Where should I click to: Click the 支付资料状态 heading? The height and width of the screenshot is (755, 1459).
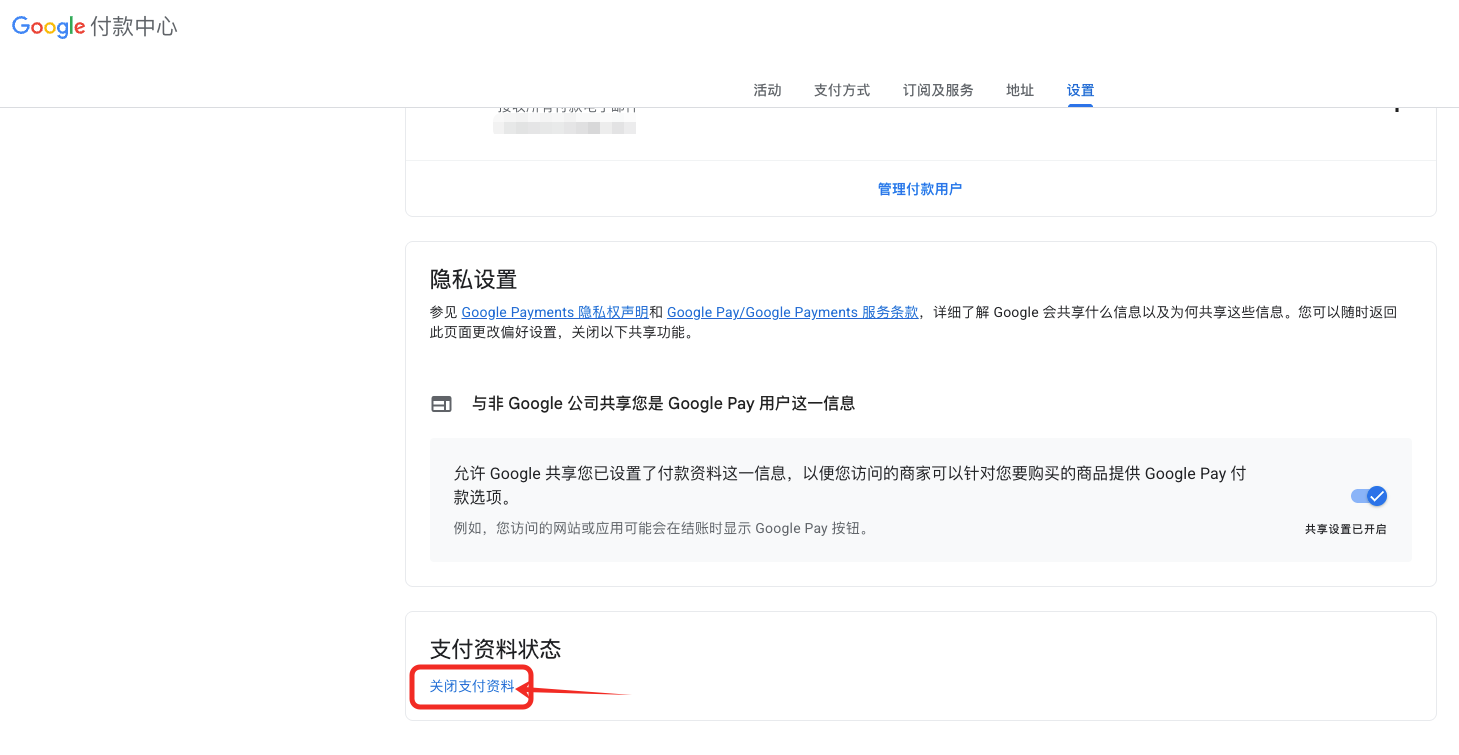[x=496, y=649]
